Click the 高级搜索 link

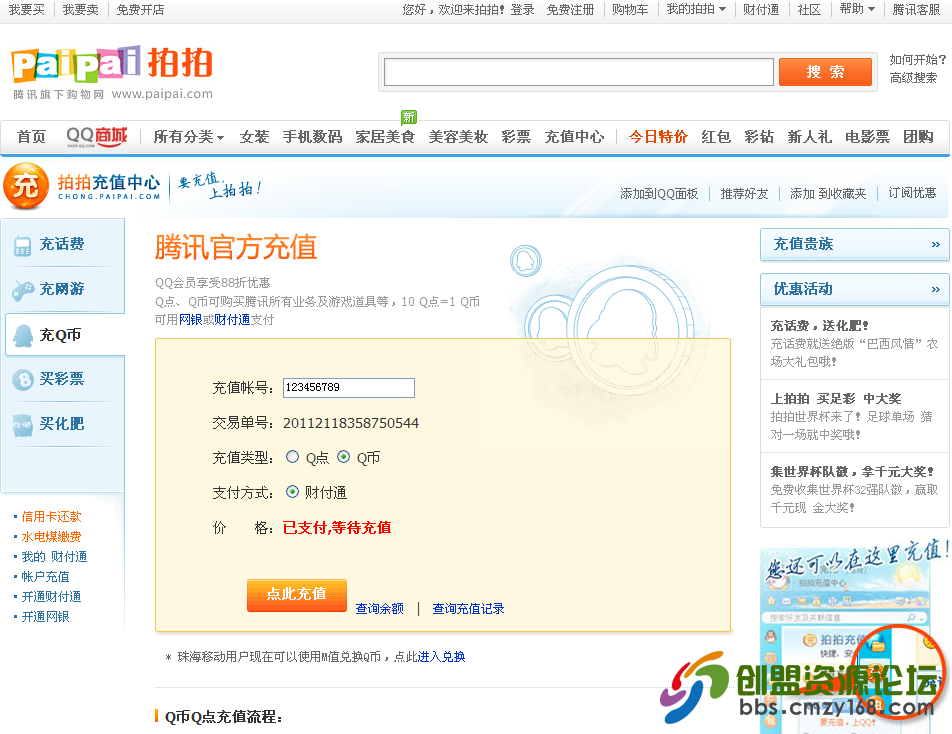pyautogui.click(x=913, y=78)
